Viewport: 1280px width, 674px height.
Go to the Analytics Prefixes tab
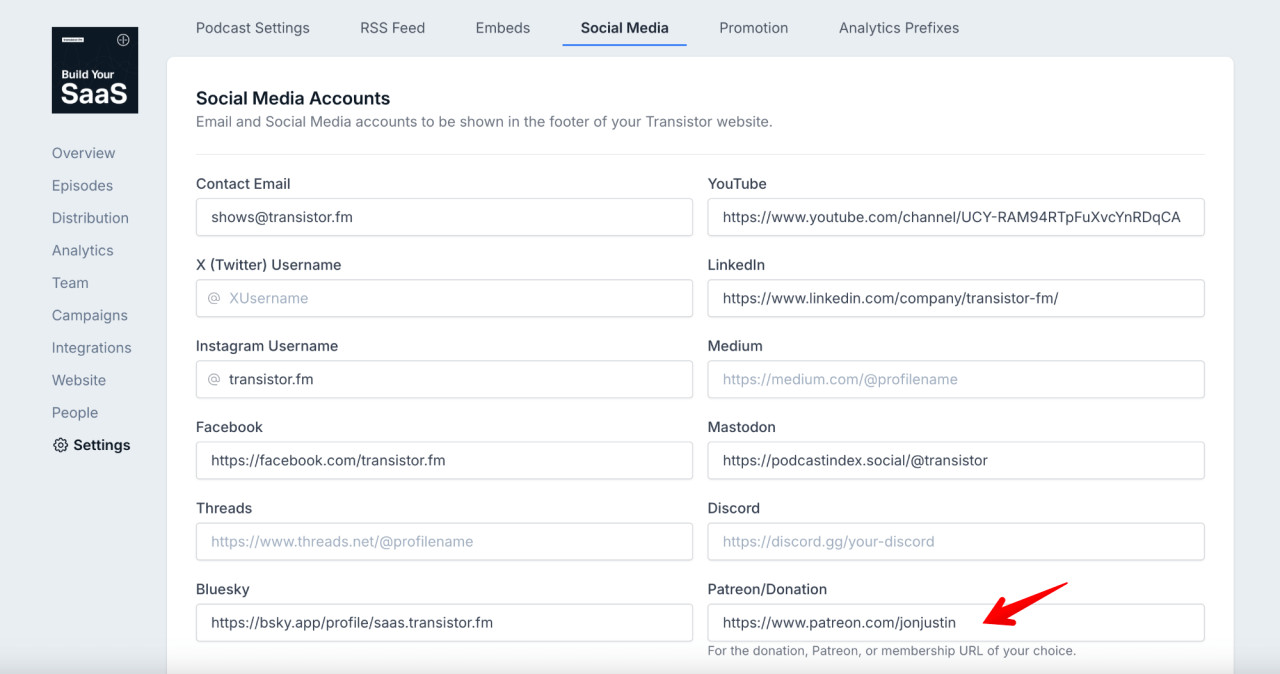click(x=898, y=28)
